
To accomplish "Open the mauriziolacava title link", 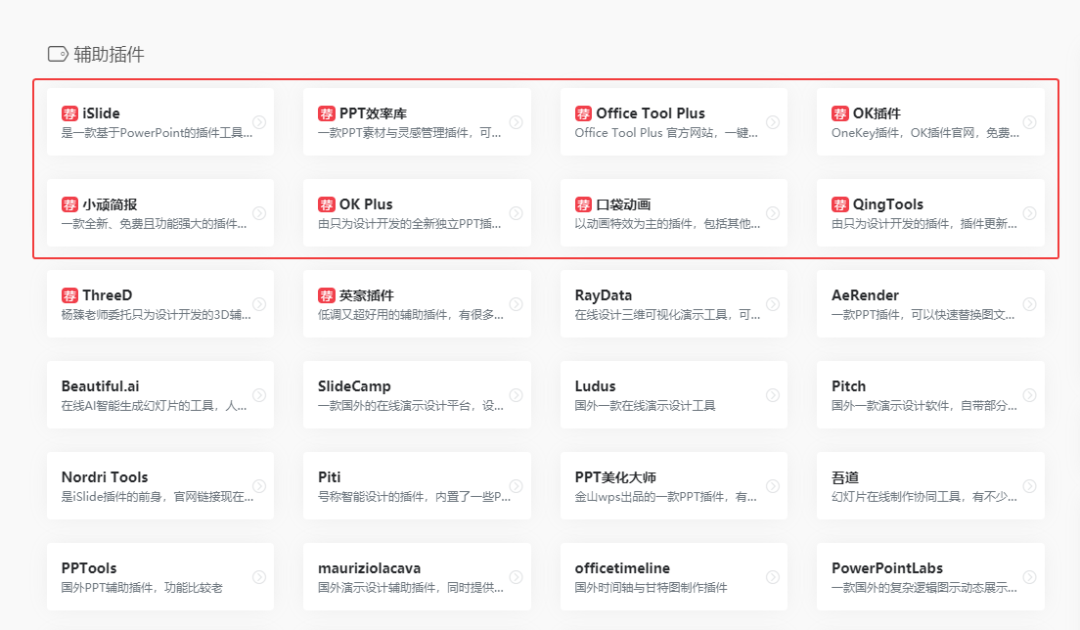I will [x=369, y=568].
